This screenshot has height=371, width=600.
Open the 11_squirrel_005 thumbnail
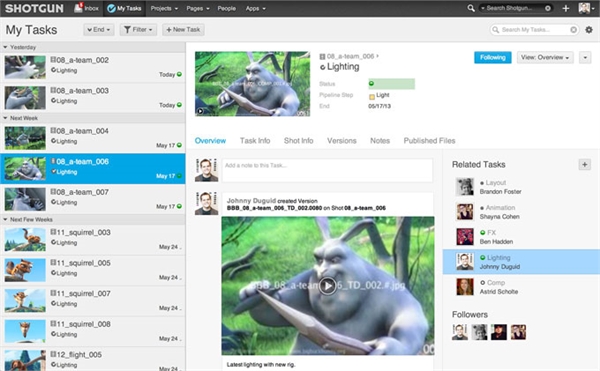tap(25, 270)
